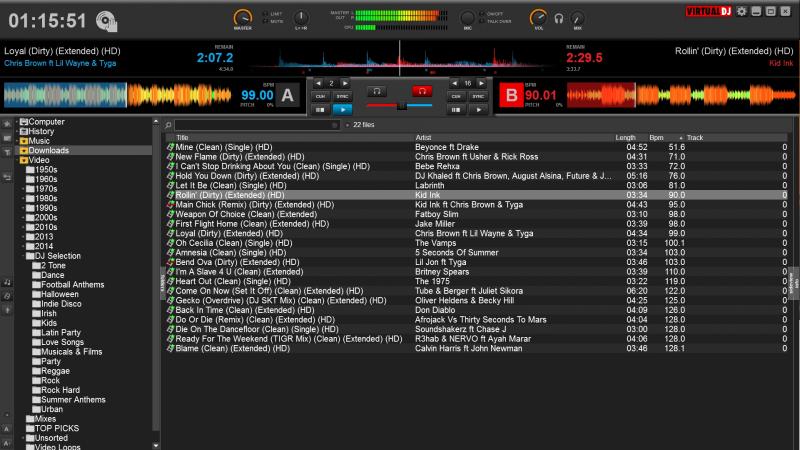800x450 pixels.
Task: Pause deck B using its pause button
Action: pyautogui.click(x=456, y=110)
